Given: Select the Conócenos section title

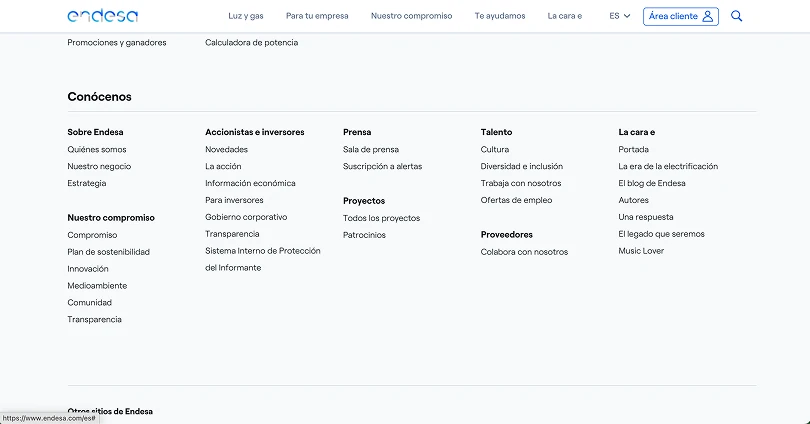Looking at the screenshot, I should 99,97.
